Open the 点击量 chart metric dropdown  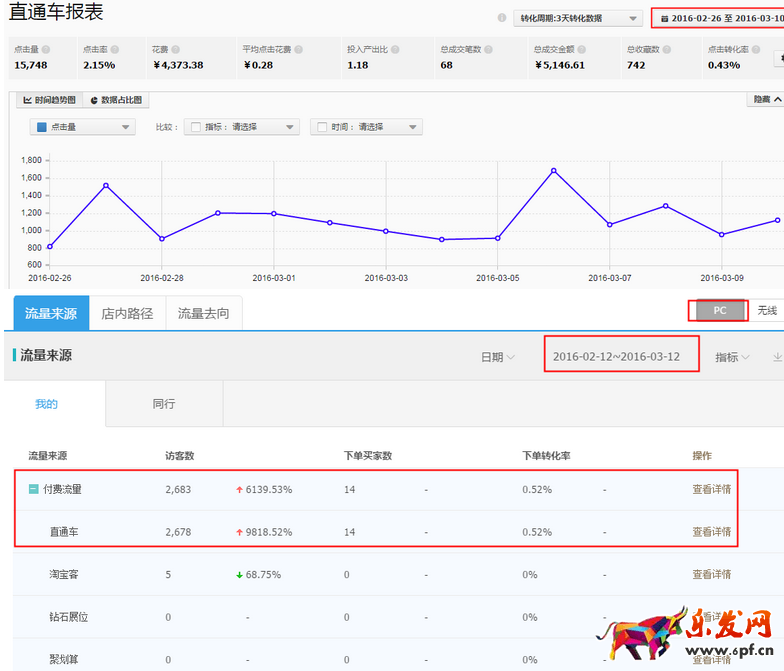(83, 127)
